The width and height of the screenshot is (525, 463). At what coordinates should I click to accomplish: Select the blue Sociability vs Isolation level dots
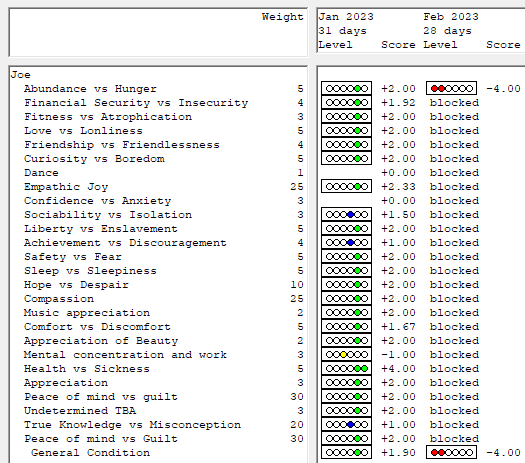346,215
